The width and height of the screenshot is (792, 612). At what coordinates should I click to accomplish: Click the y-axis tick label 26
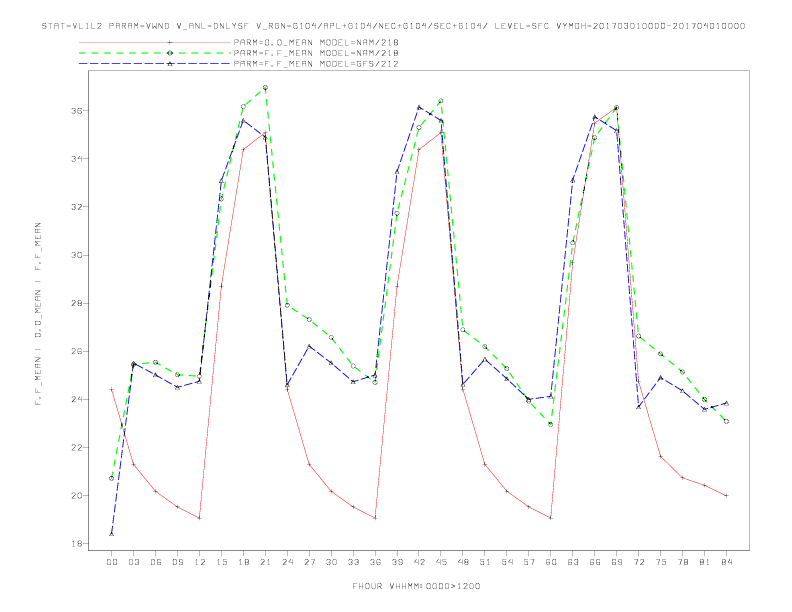point(76,351)
